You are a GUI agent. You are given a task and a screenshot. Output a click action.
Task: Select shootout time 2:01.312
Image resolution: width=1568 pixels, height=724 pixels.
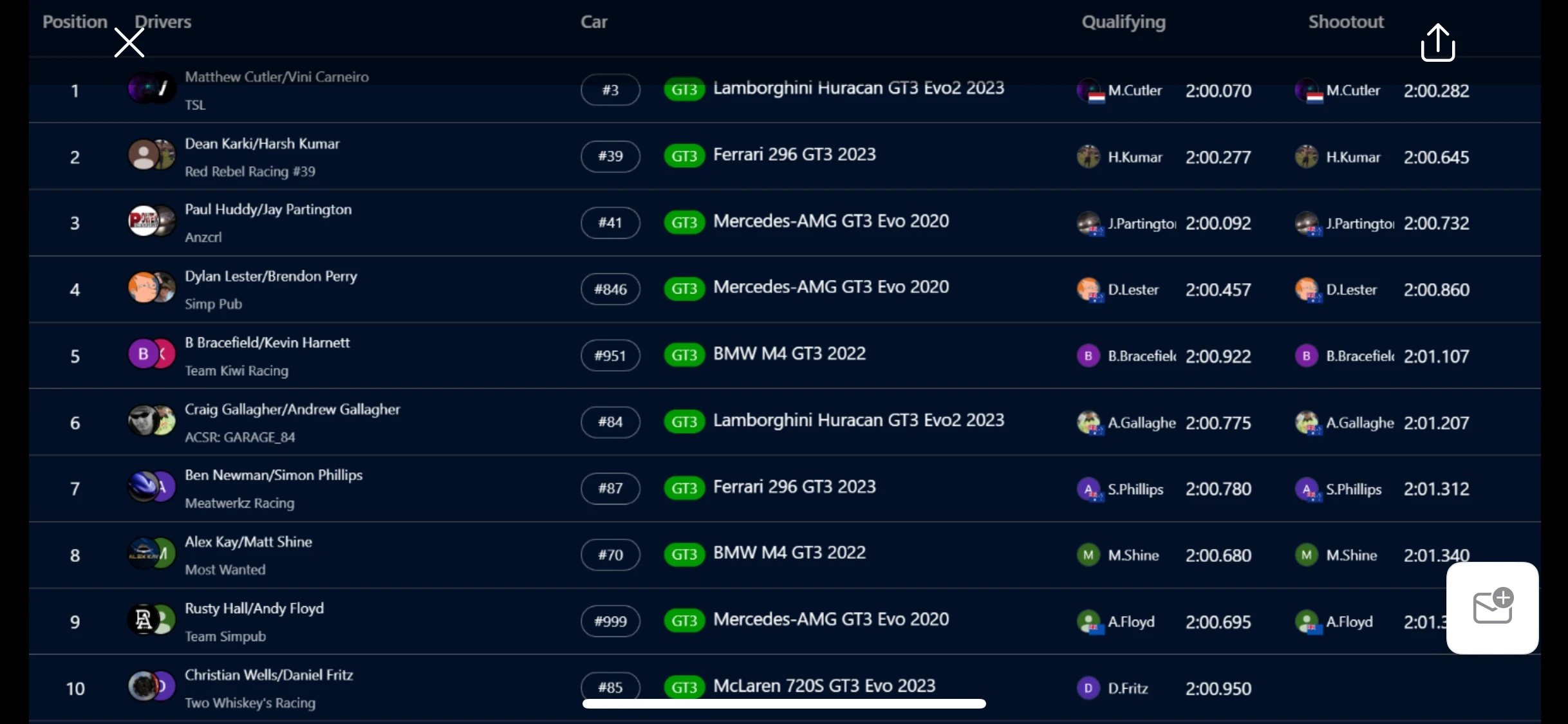click(x=1437, y=489)
